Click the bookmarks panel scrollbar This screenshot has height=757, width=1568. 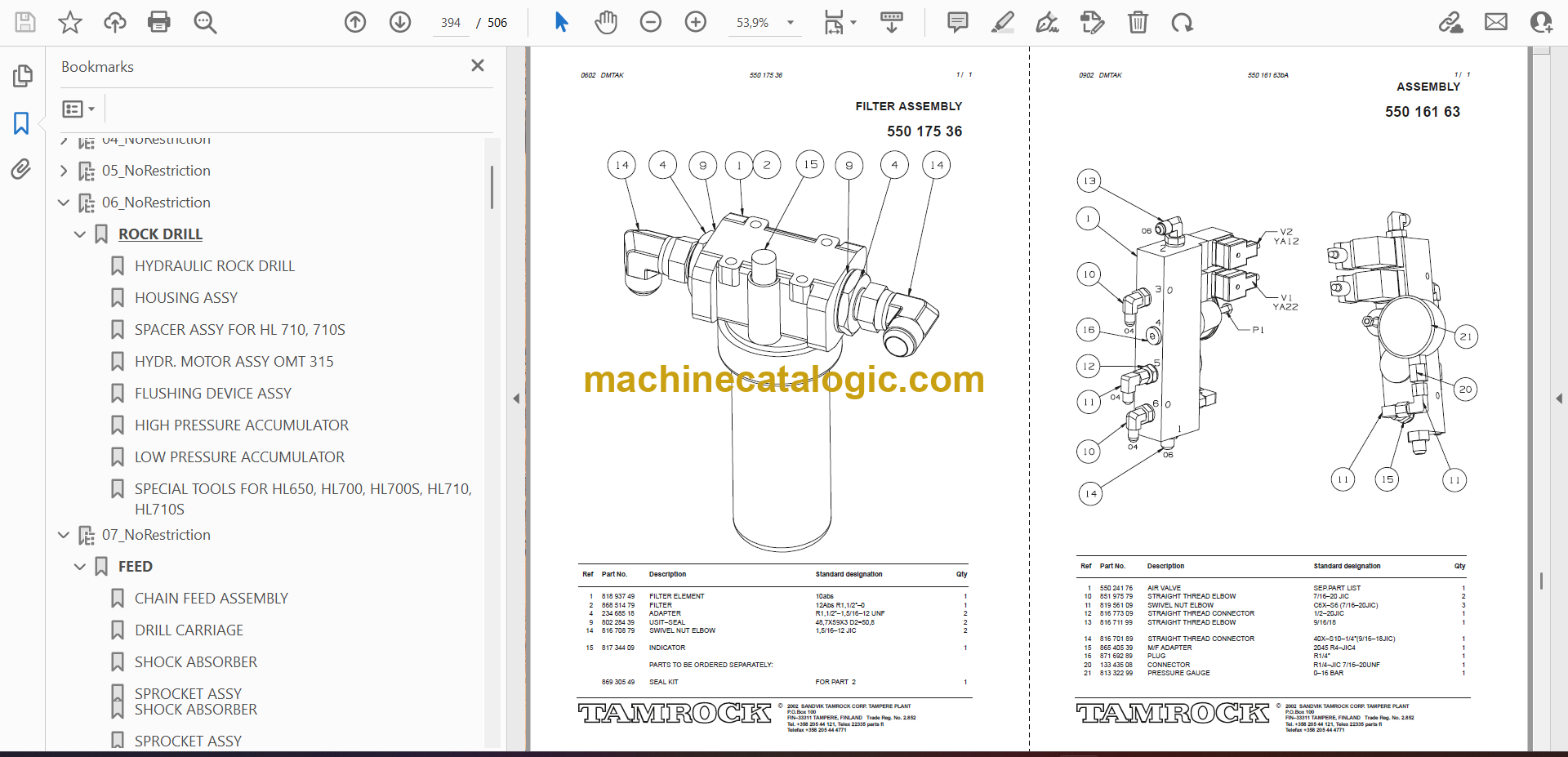point(492,187)
